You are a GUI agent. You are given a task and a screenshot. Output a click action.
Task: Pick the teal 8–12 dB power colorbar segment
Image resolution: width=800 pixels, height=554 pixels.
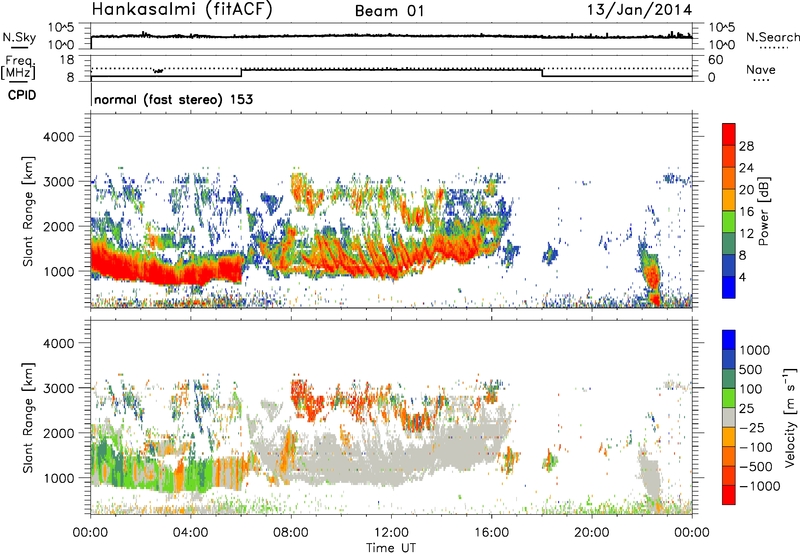coord(729,243)
